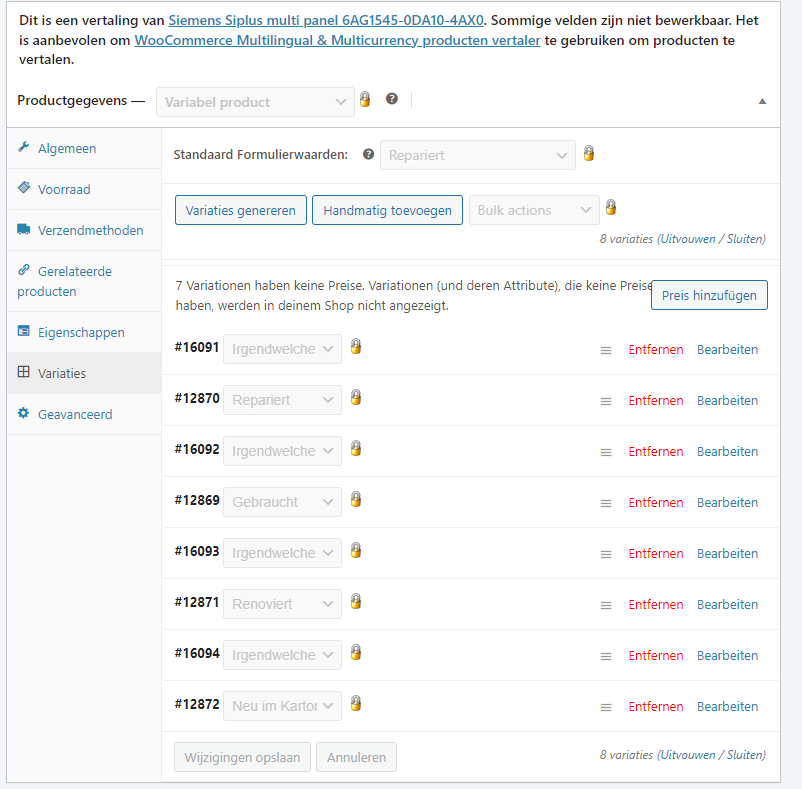This screenshot has width=802, height=789.
Task: Click the Preis hinzufügen button
Action: pos(709,295)
